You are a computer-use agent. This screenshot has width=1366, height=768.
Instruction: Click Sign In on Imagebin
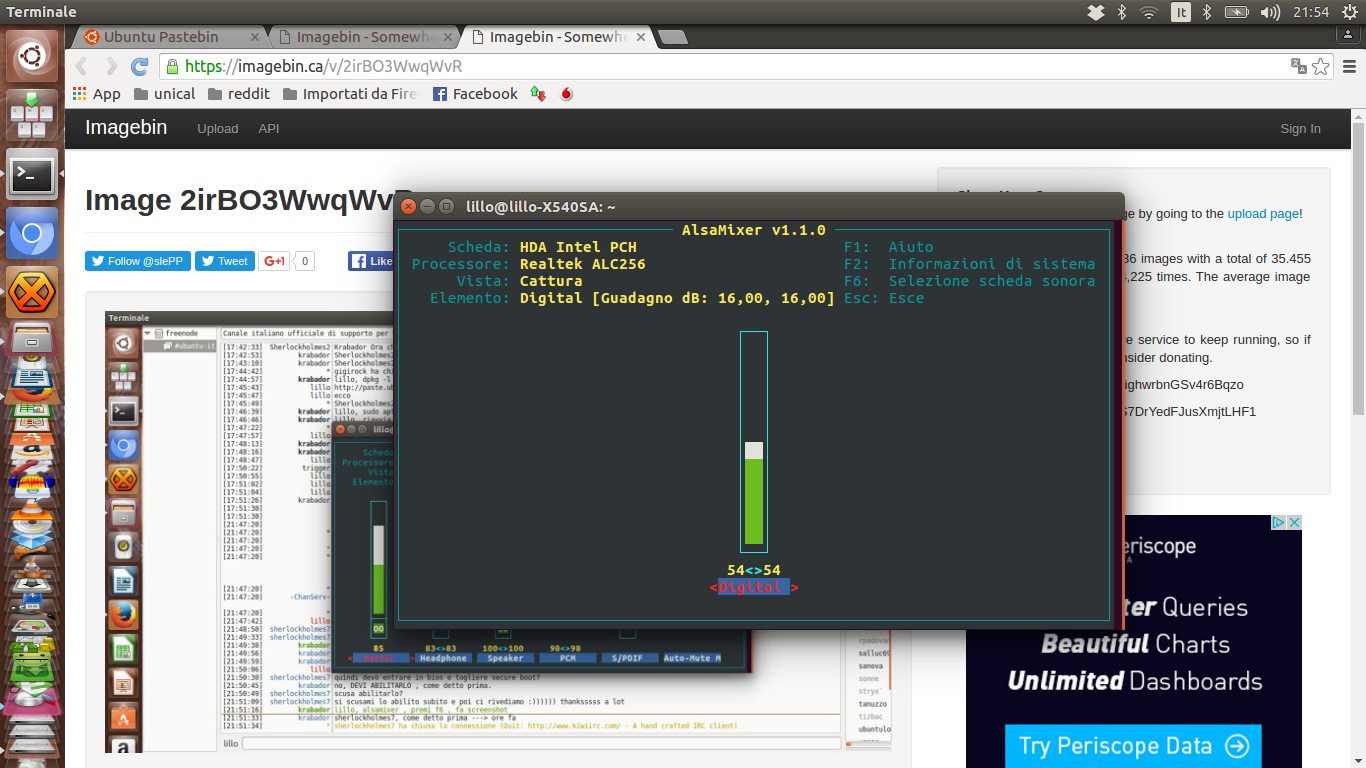coord(1300,129)
